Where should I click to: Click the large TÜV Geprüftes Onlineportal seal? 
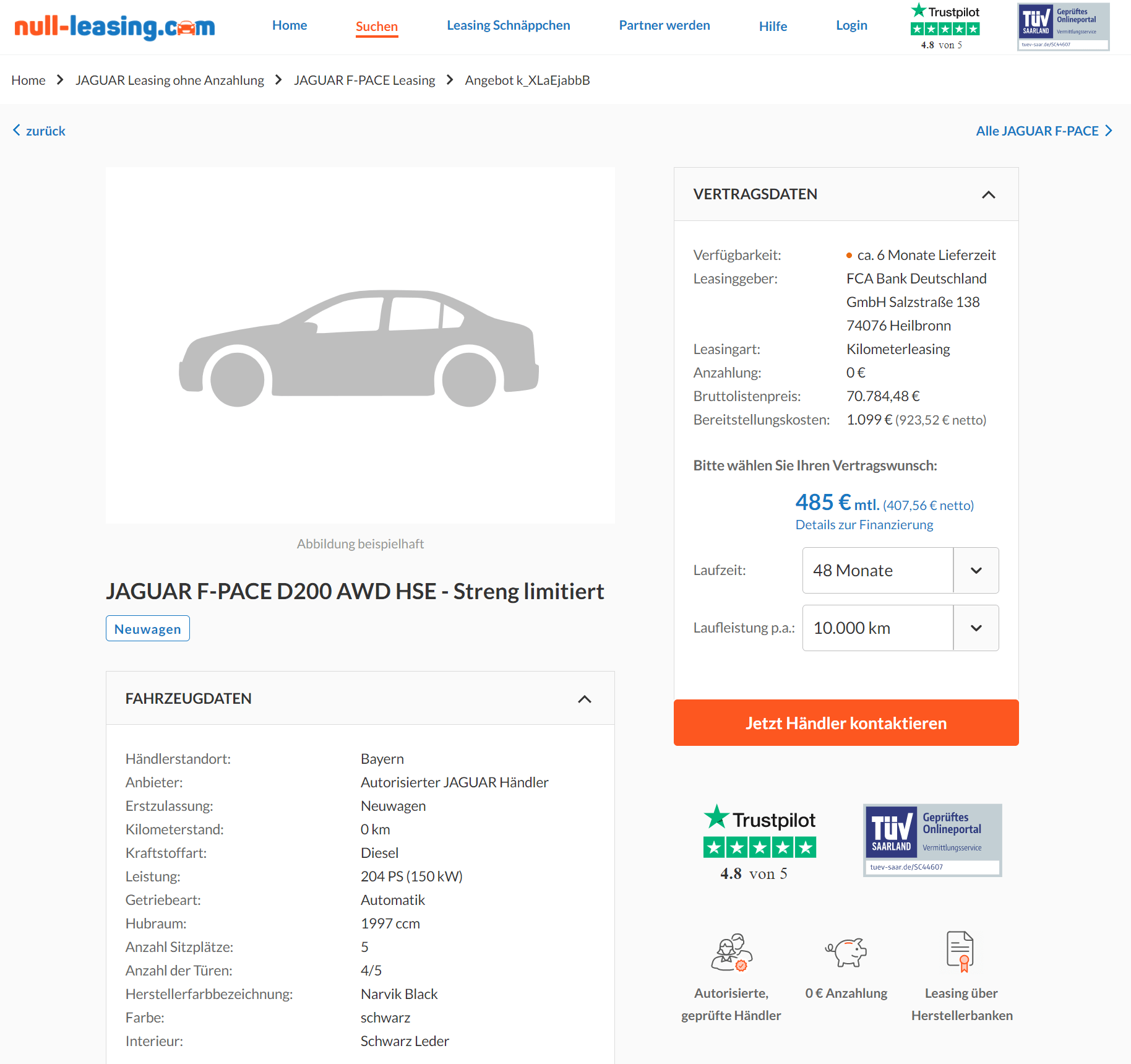coord(932,840)
